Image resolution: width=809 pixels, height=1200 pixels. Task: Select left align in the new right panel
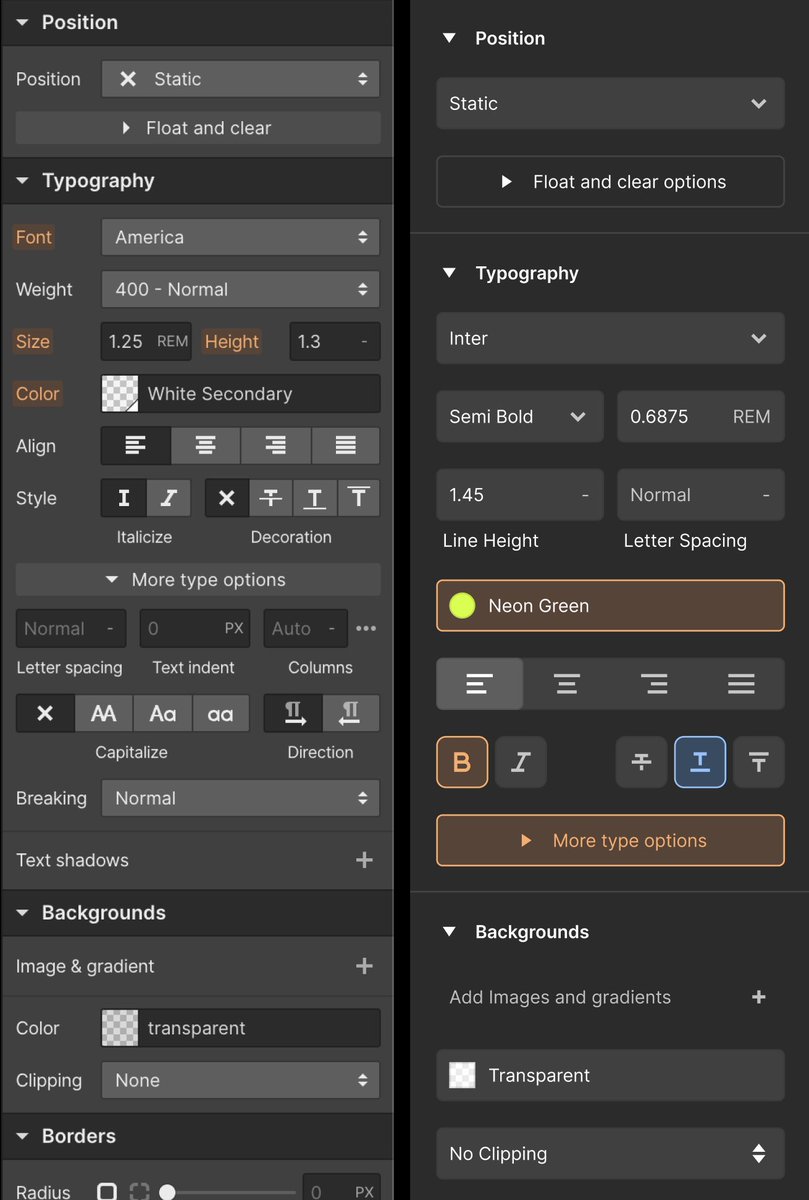click(x=480, y=684)
